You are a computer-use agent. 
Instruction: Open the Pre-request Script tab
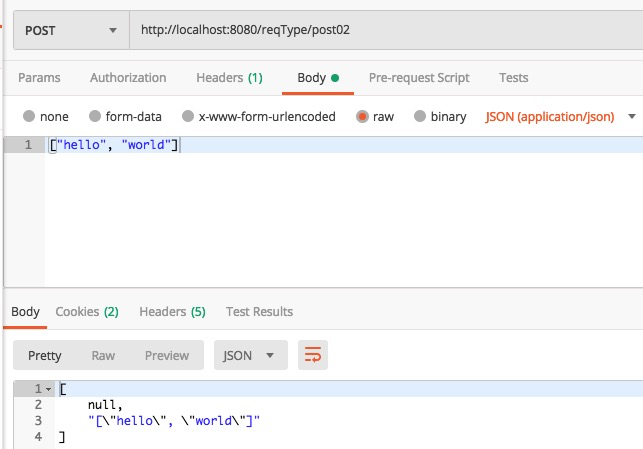tap(419, 77)
